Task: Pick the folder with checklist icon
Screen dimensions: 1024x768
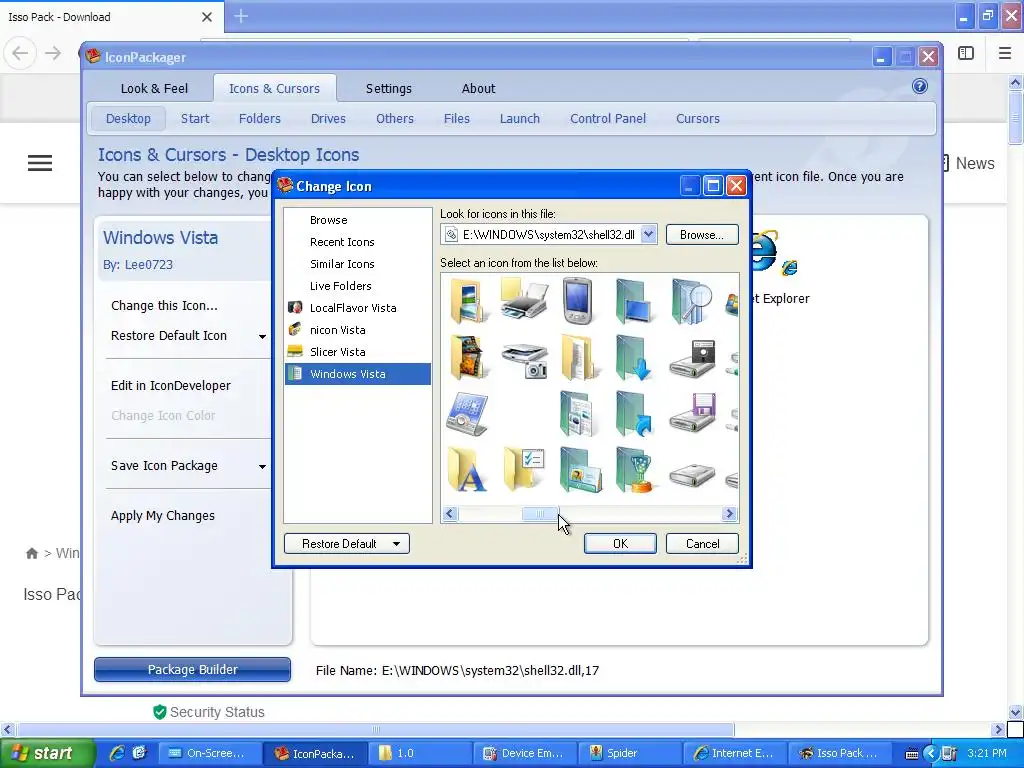Action: [524, 468]
